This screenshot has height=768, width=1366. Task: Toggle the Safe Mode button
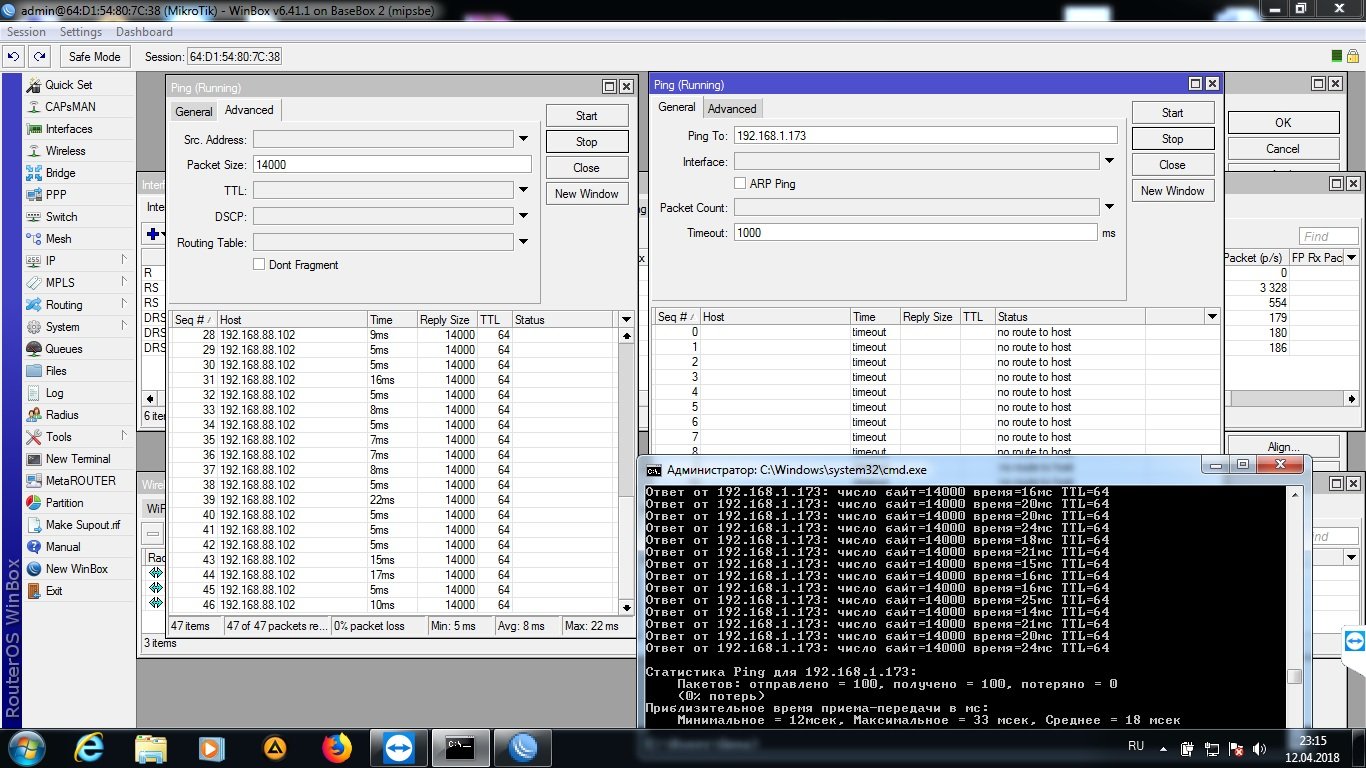pos(94,57)
